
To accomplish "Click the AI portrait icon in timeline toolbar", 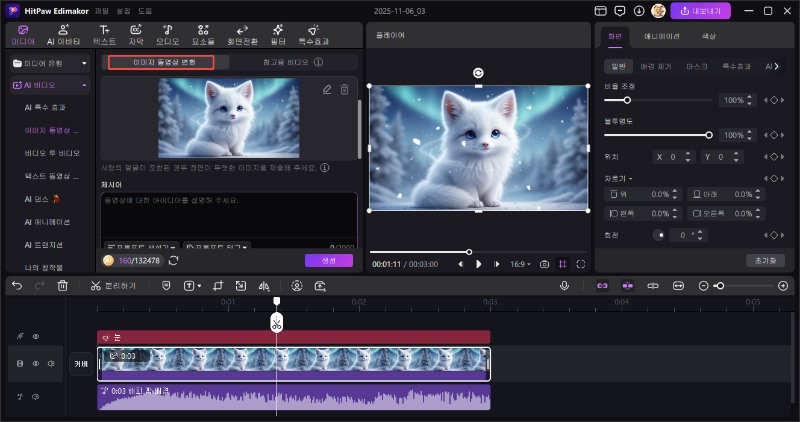I will [297, 286].
